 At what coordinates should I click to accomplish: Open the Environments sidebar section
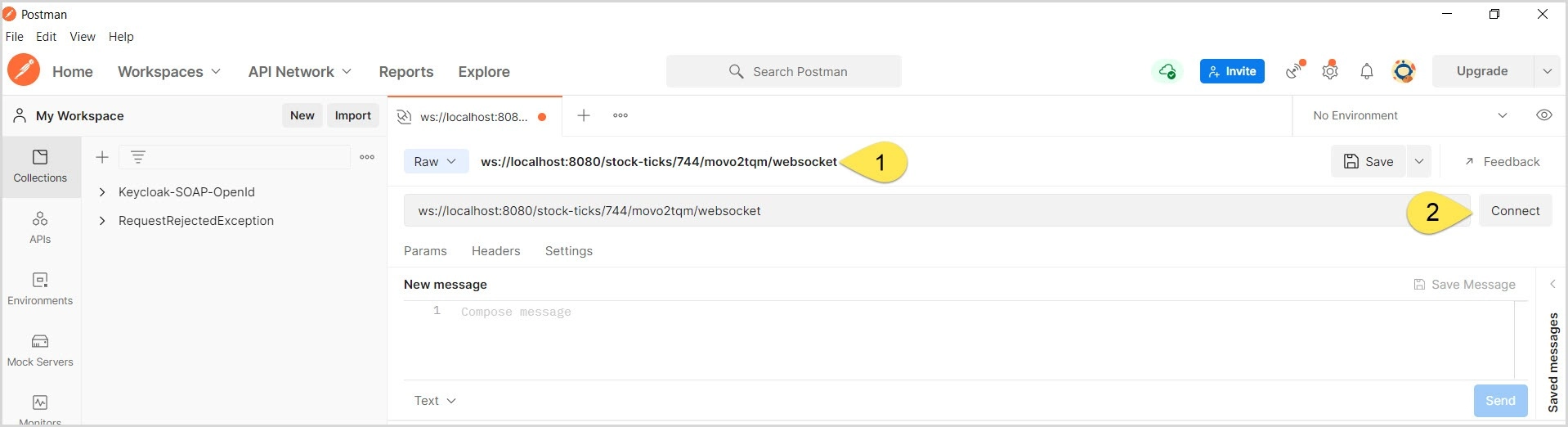click(x=40, y=289)
